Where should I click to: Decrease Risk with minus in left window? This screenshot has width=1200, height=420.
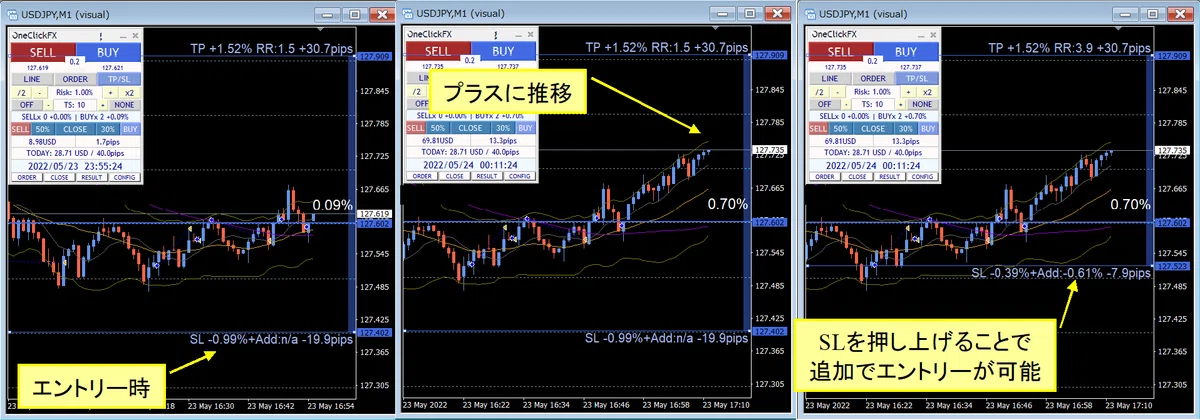(40, 93)
